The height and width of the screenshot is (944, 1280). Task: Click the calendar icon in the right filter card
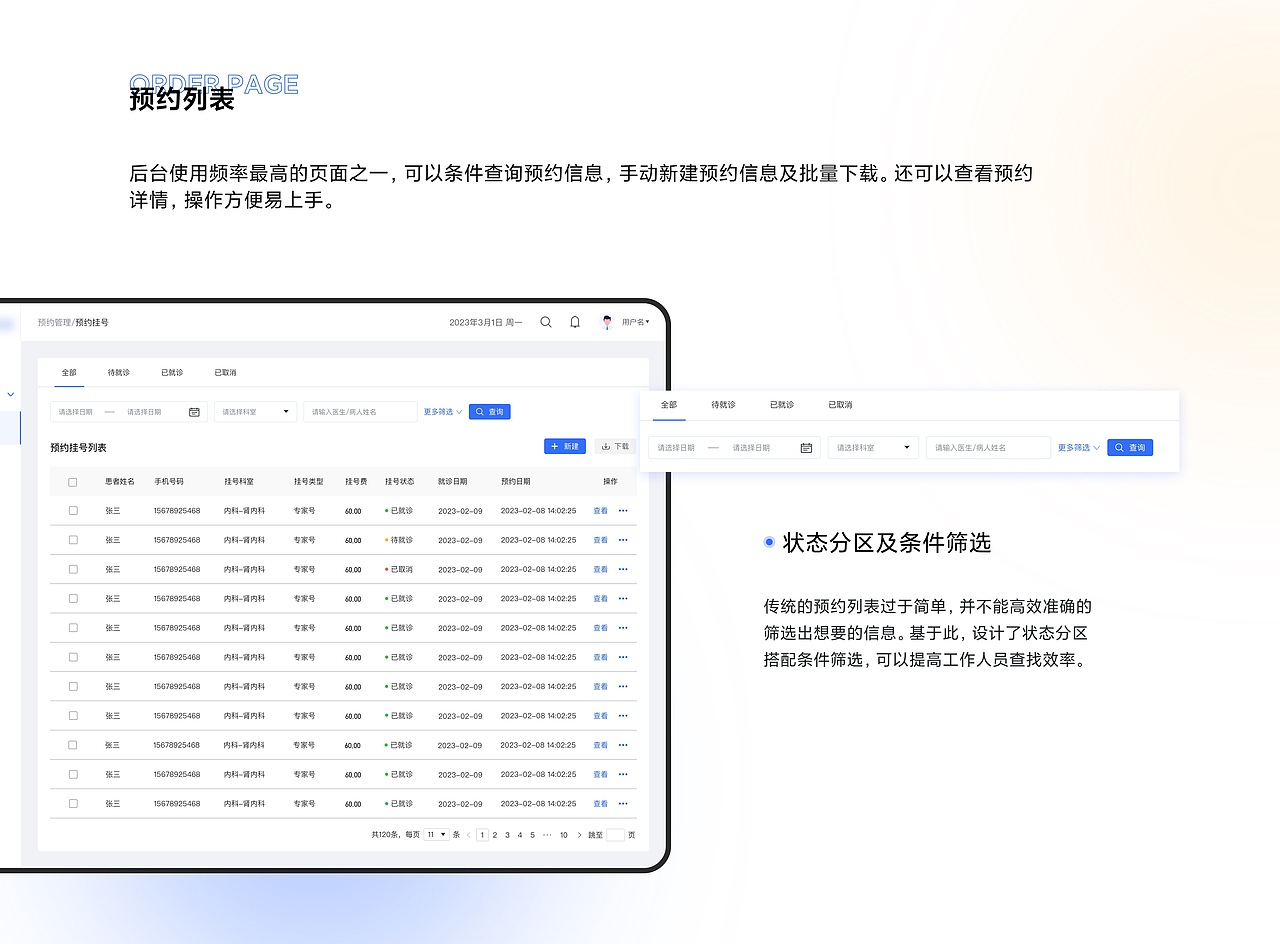point(806,447)
